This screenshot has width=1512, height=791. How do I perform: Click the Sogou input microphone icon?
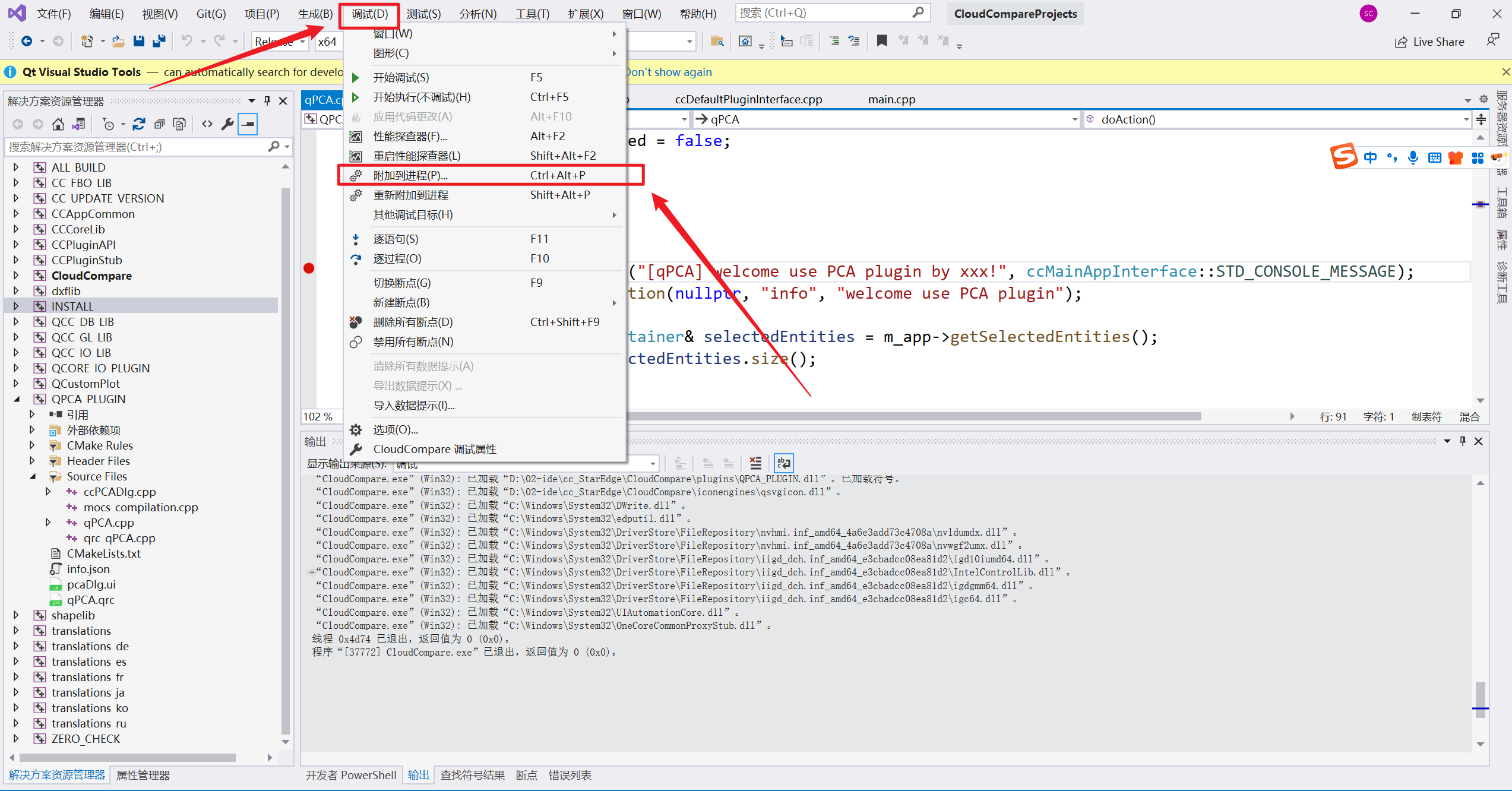(x=1413, y=157)
